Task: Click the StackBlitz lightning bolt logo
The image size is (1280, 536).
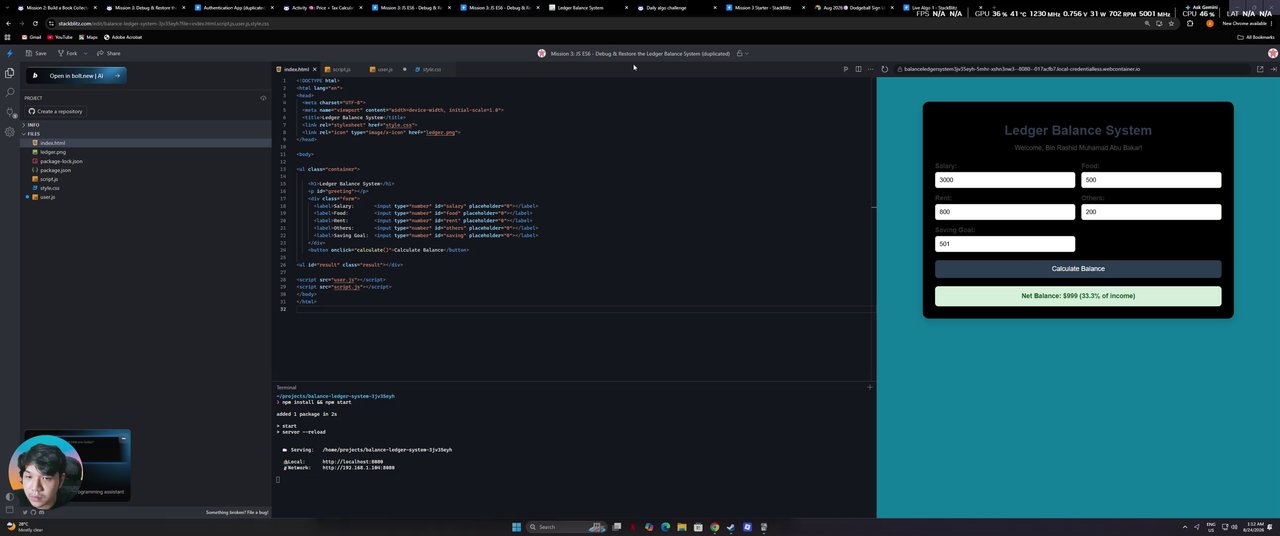Action: coord(9,53)
